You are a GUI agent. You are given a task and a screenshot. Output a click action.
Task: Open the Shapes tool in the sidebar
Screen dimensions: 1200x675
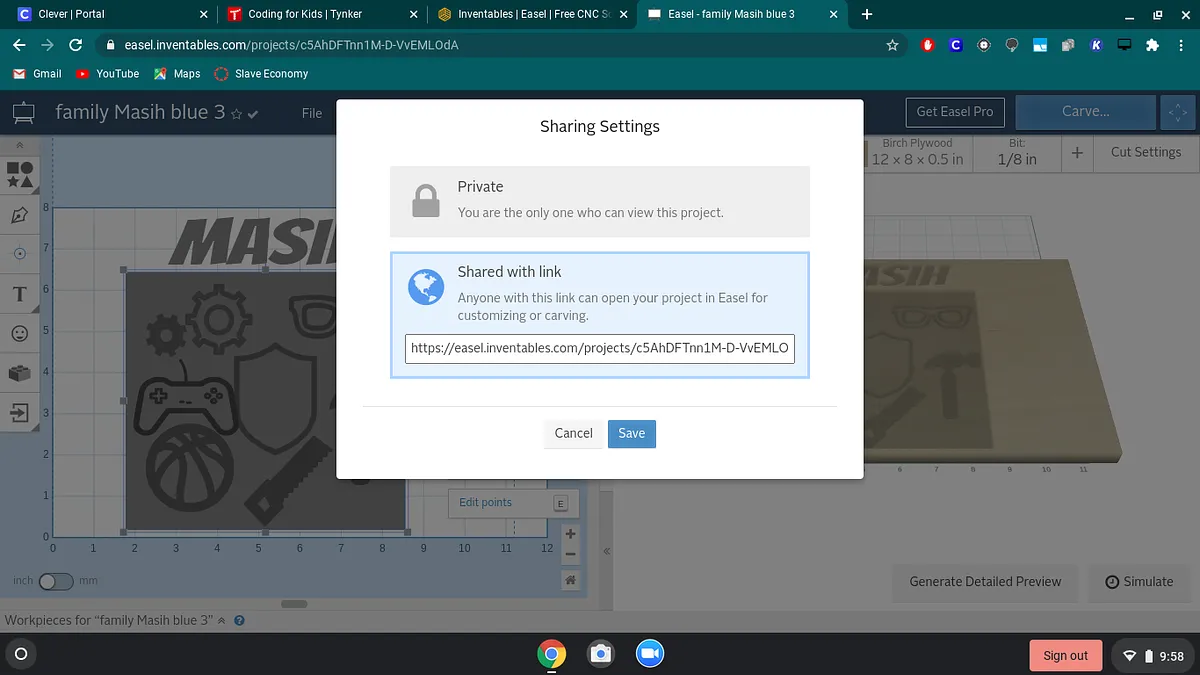[x=19, y=175]
